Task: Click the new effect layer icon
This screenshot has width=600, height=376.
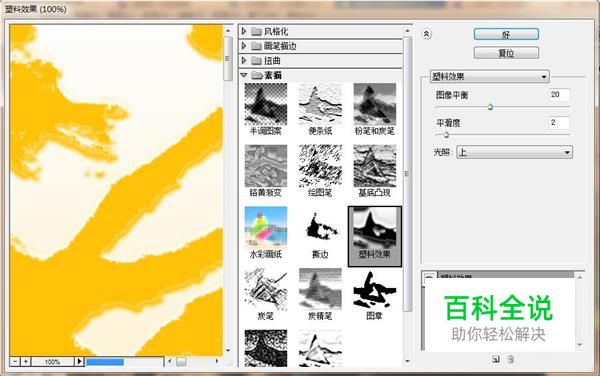Action: (x=496, y=359)
